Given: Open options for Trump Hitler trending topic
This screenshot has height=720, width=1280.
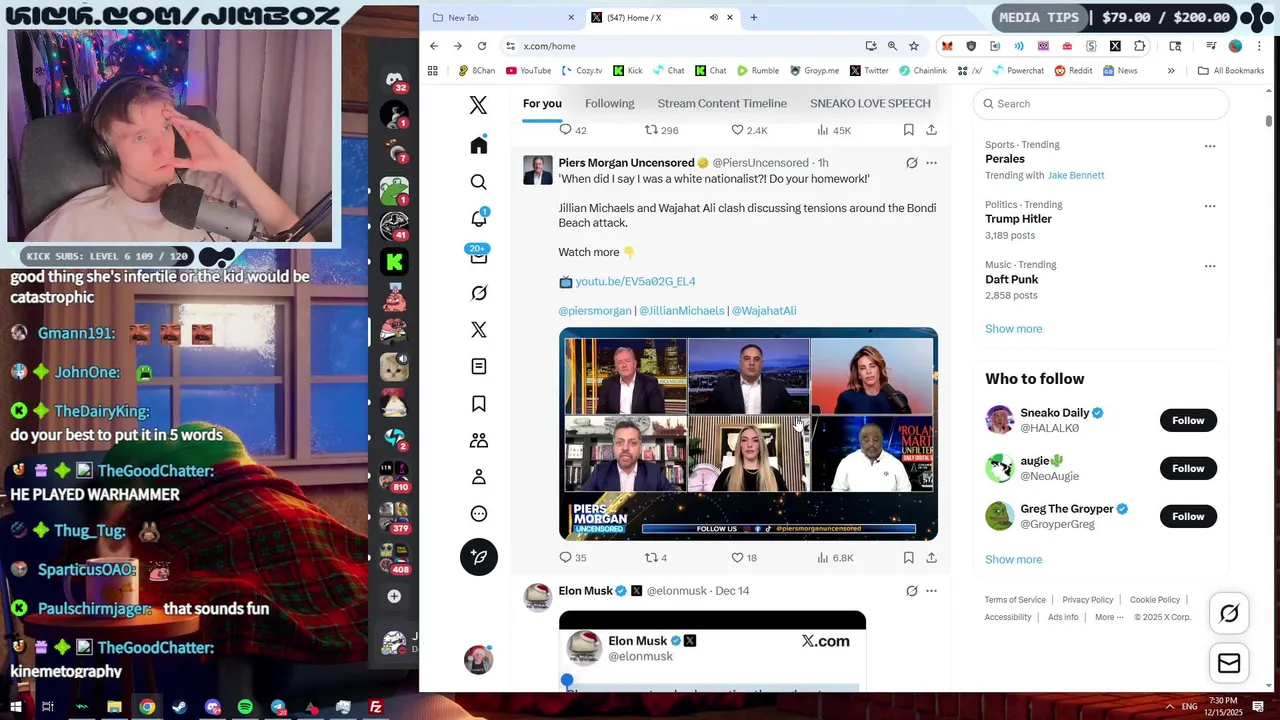Looking at the screenshot, I should tap(1210, 206).
